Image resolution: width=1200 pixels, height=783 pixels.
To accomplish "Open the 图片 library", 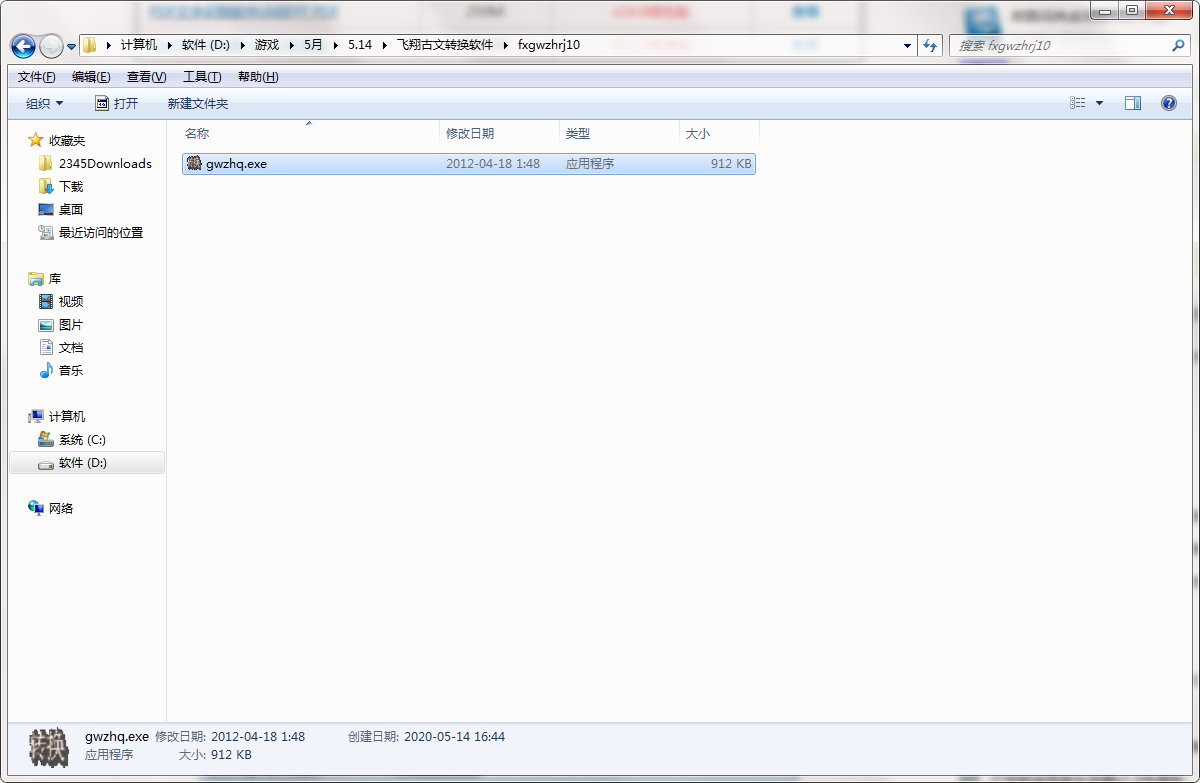I will pos(71,324).
